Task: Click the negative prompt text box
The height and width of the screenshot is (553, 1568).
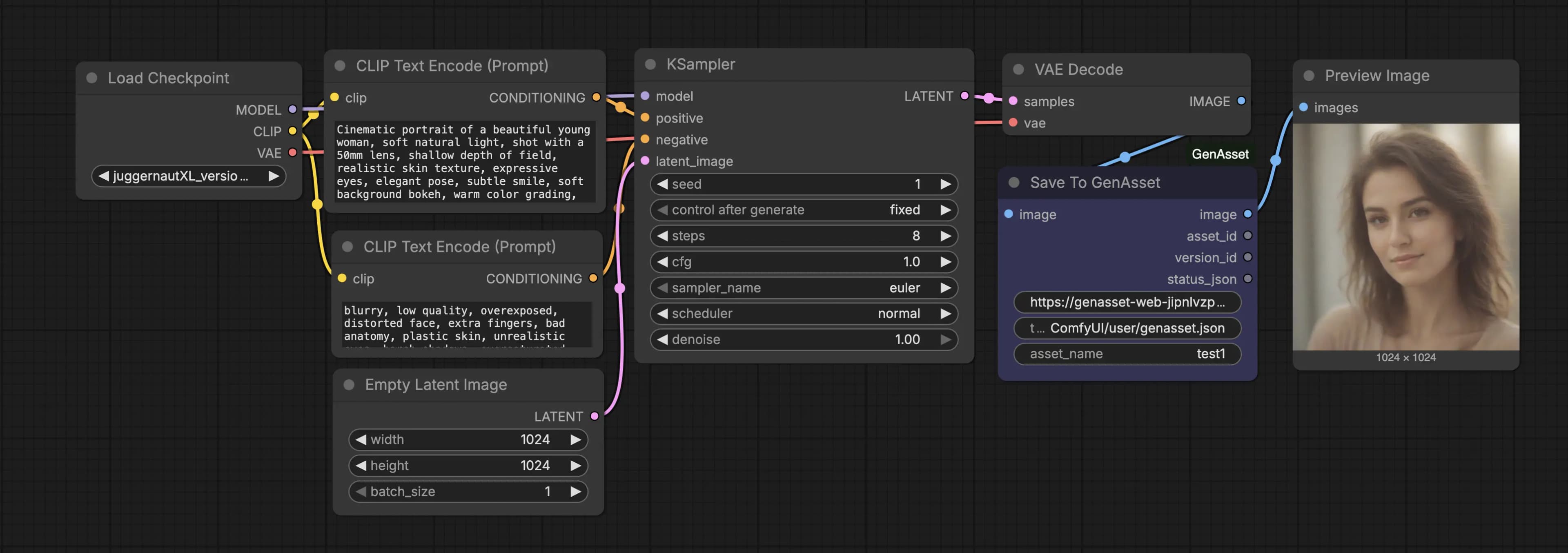Action: coord(466,324)
